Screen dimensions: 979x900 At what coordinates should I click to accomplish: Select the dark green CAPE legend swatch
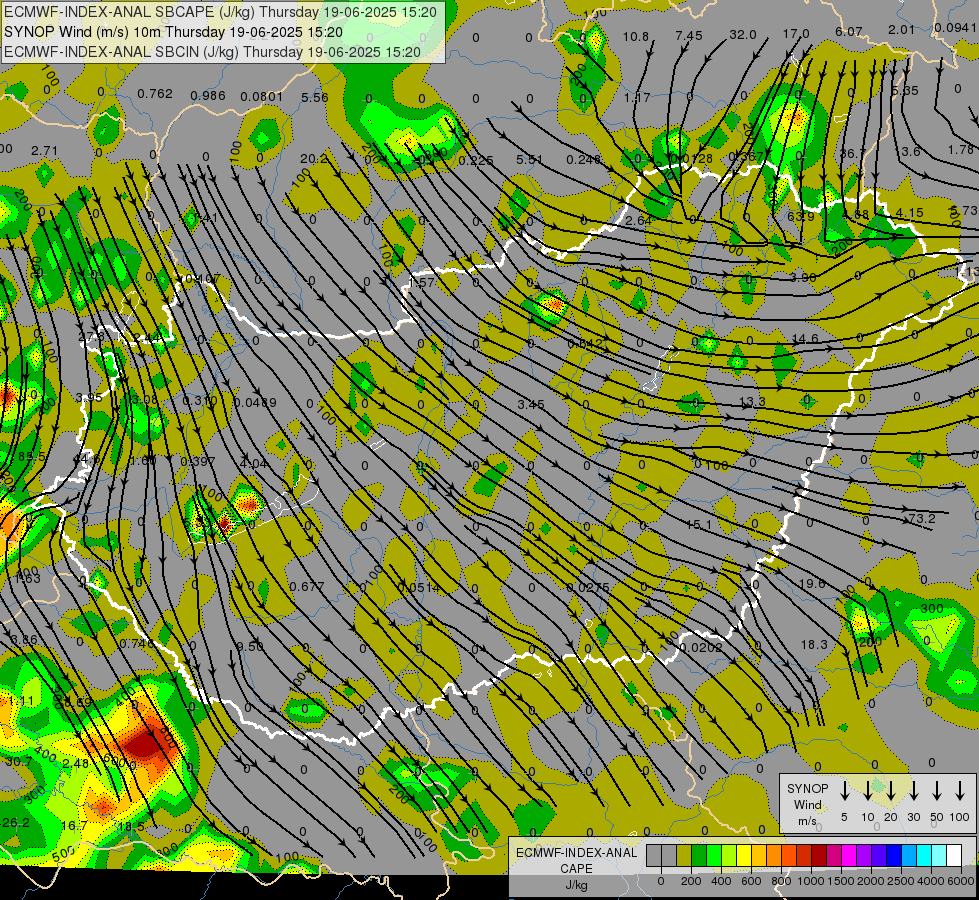[699, 856]
